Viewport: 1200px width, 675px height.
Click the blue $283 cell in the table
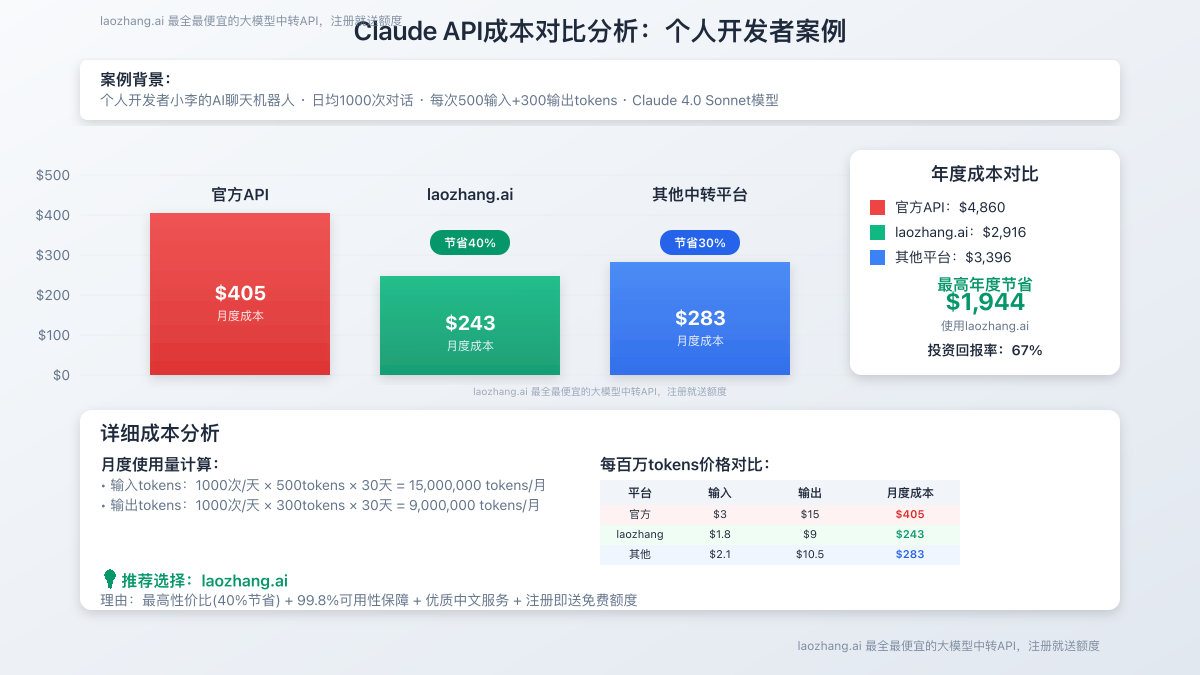[910, 554]
